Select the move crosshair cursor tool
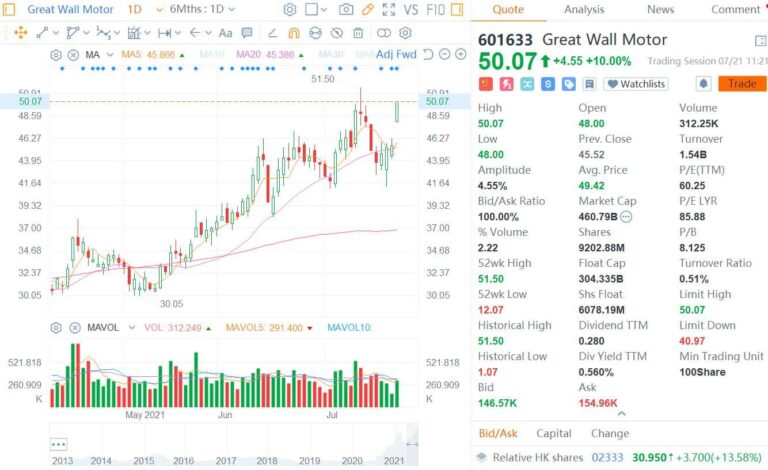The width and height of the screenshot is (768, 470). point(21,33)
